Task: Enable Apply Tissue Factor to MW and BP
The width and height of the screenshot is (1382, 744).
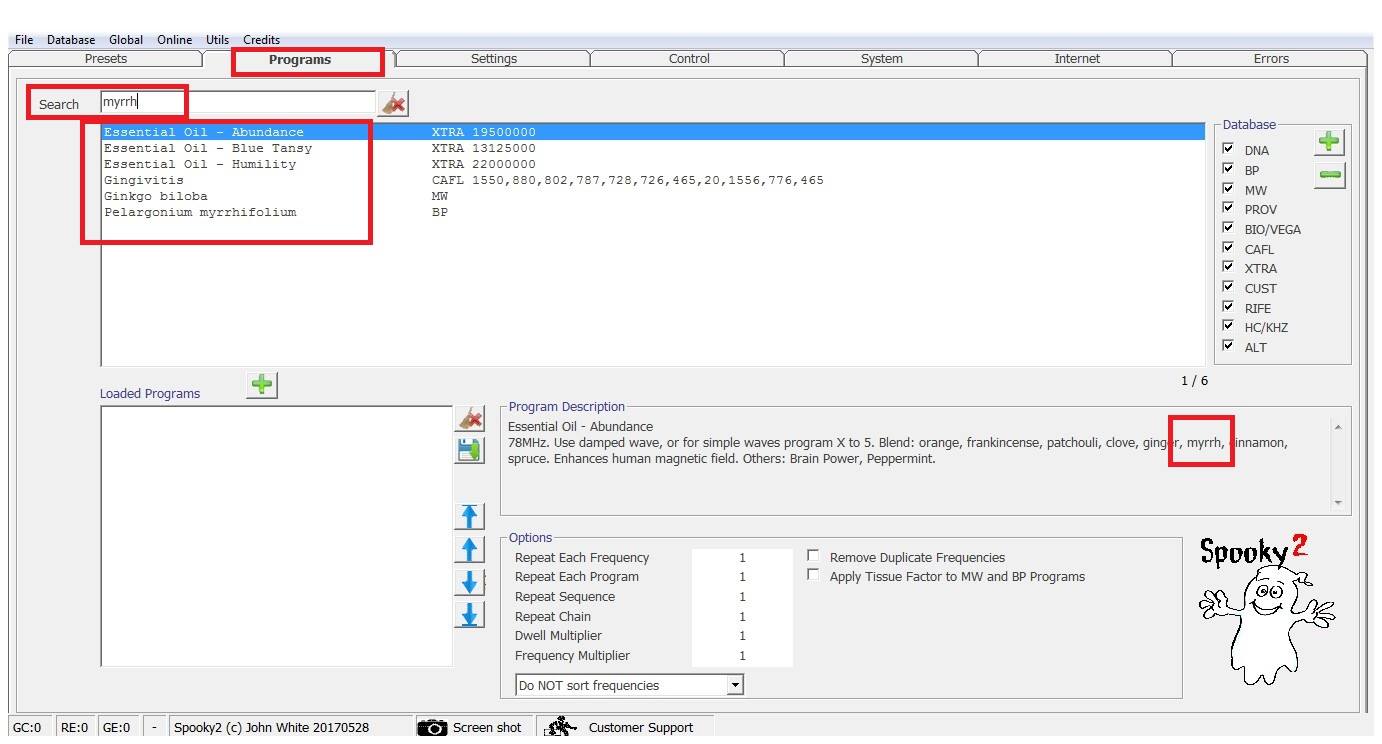Action: (x=813, y=575)
